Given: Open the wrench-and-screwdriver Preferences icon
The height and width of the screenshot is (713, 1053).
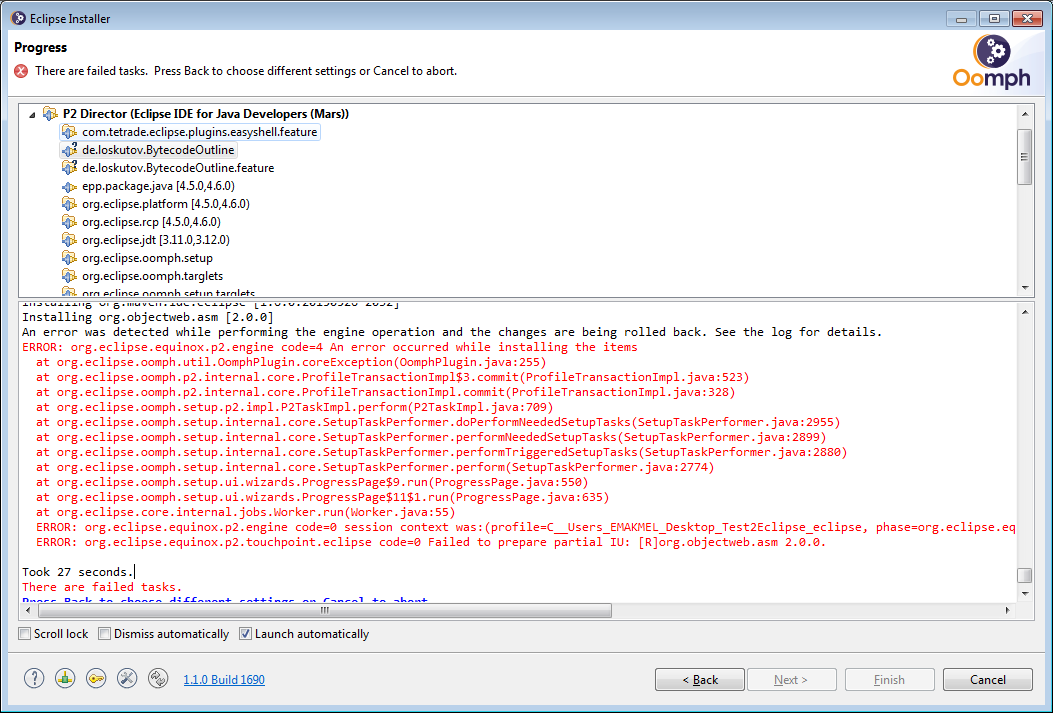Looking at the screenshot, I should pyautogui.click(x=127, y=678).
